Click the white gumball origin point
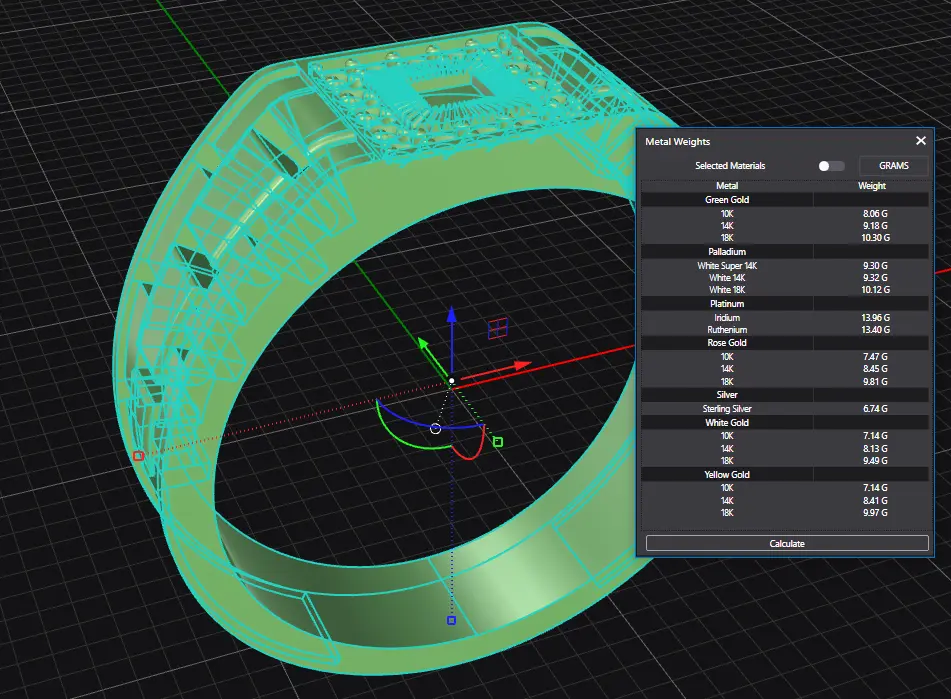The image size is (951, 699). point(452,381)
